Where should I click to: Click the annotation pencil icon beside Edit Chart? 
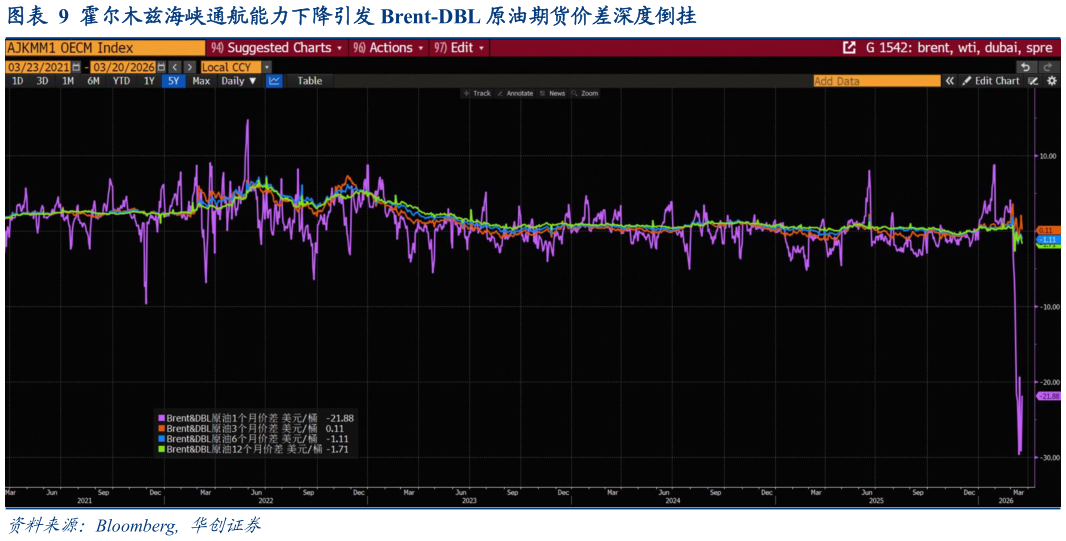pos(1033,81)
